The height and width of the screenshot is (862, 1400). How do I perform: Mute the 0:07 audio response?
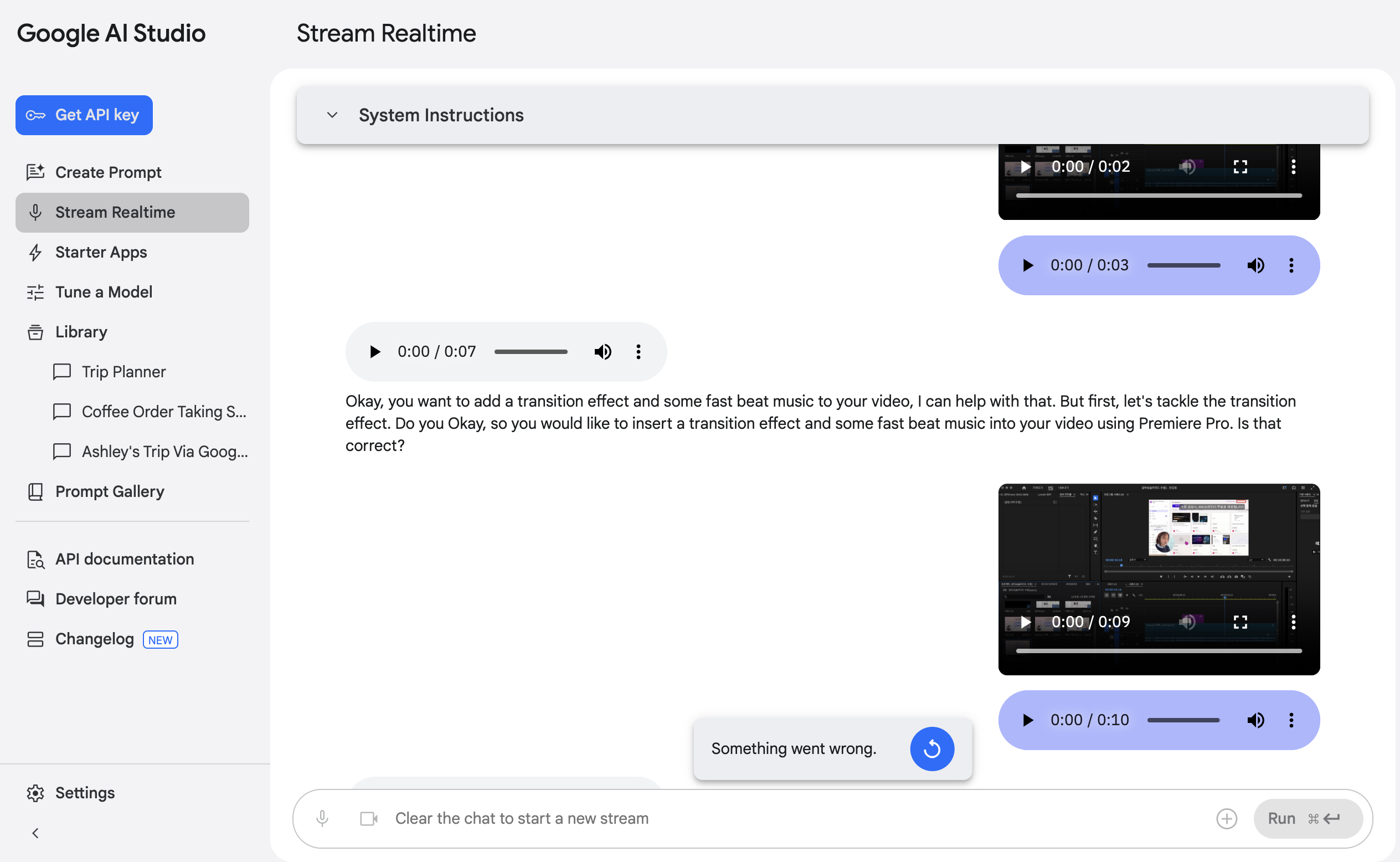pos(603,351)
